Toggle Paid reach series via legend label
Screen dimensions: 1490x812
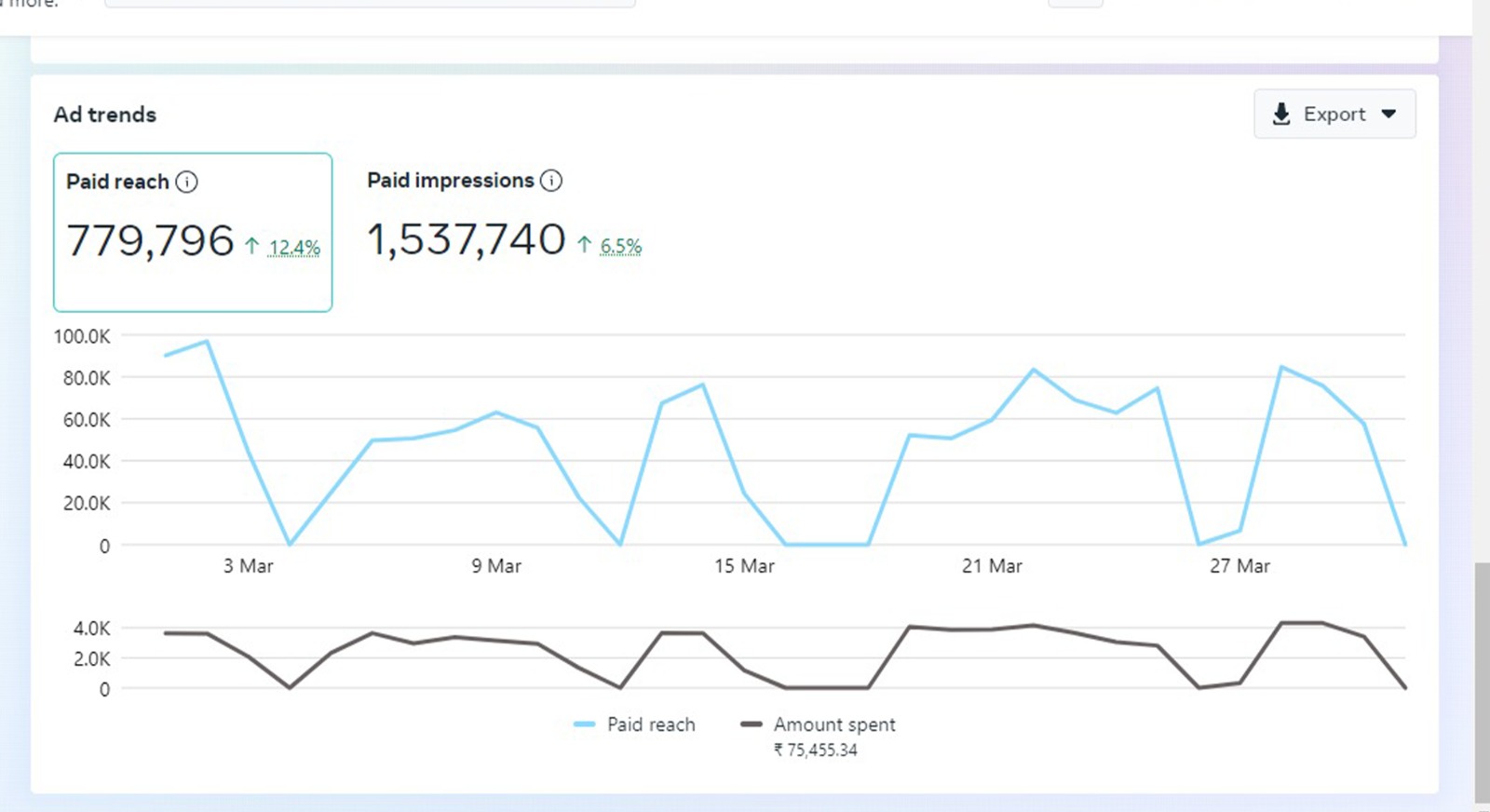tap(651, 724)
